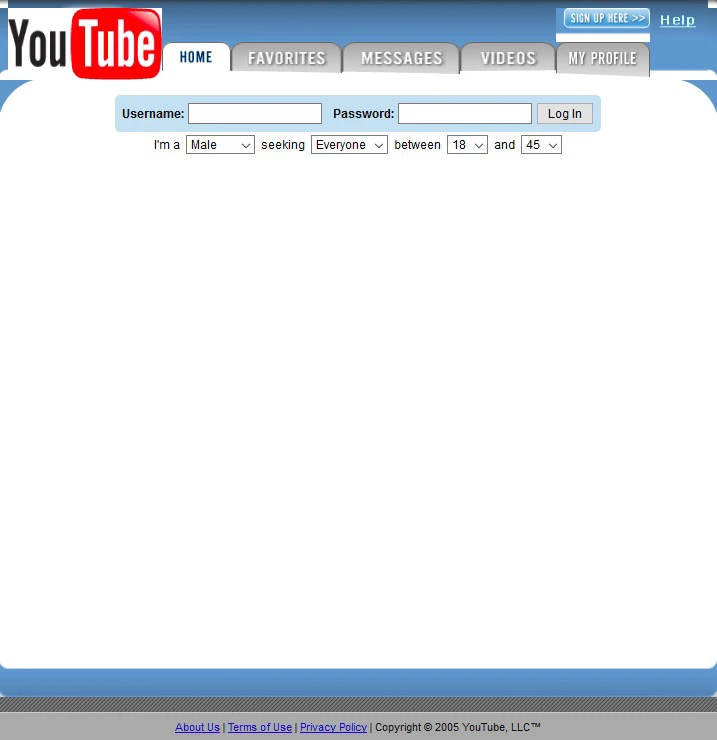
Task: Open the Help link
Action: 677,20
